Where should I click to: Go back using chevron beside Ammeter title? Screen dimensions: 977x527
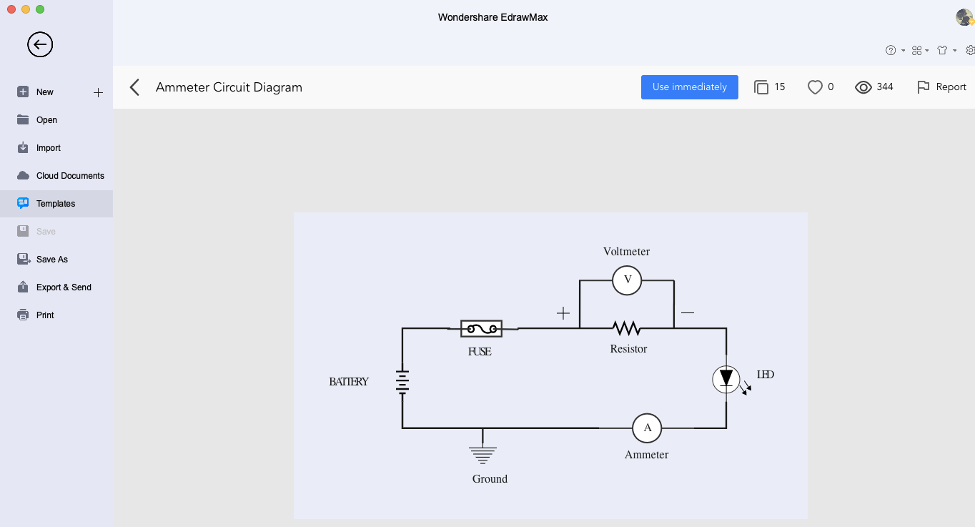135,87
